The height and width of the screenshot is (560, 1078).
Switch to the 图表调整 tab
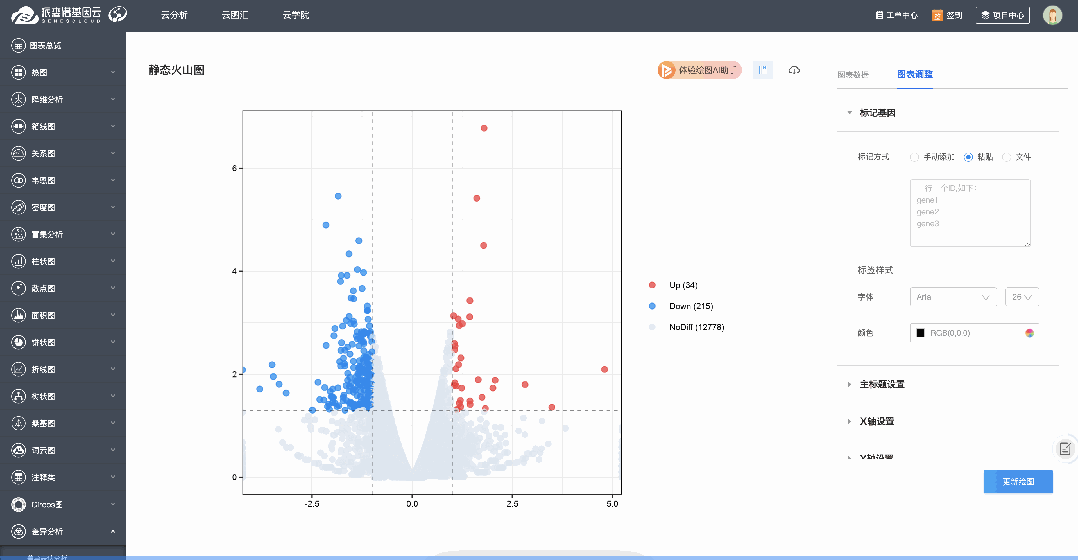tap(914, 75)
